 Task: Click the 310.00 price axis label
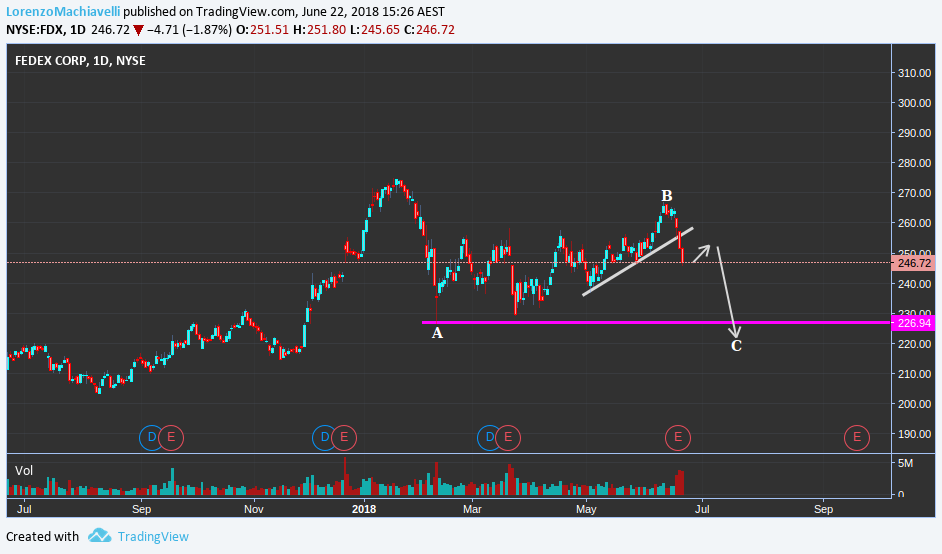(x=914, y=73)
